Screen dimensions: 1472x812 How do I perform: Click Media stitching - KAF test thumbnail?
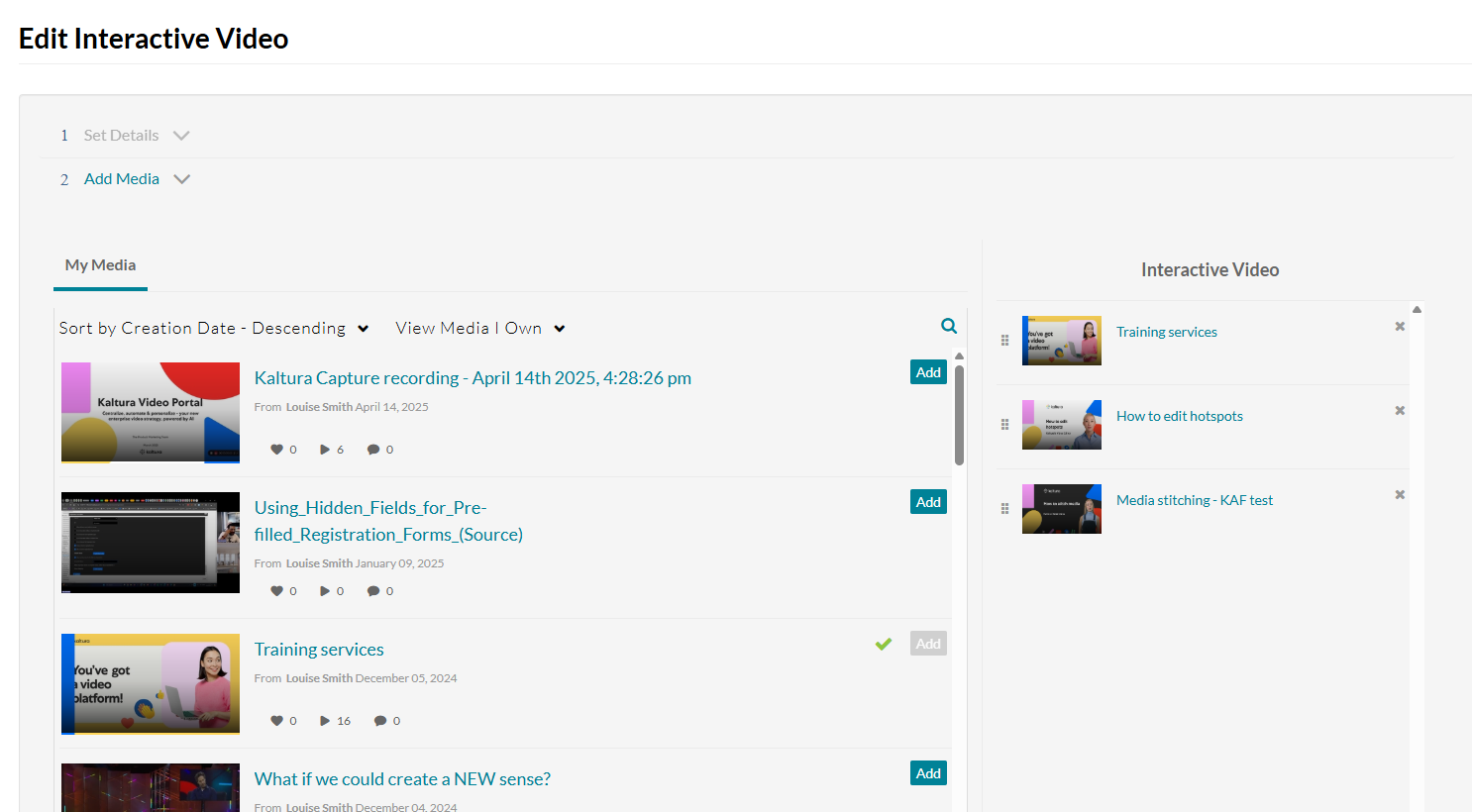(x=1062, y=509)
